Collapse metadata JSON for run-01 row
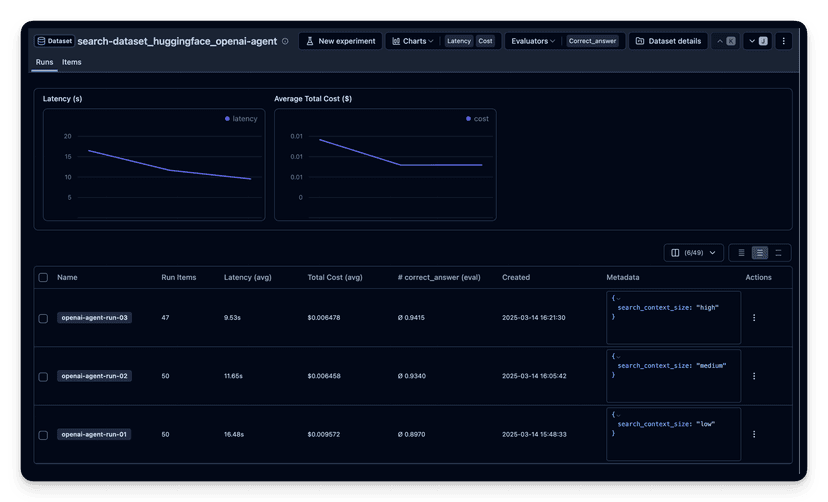This screenshot has width=828, height=502. point(618,415)
